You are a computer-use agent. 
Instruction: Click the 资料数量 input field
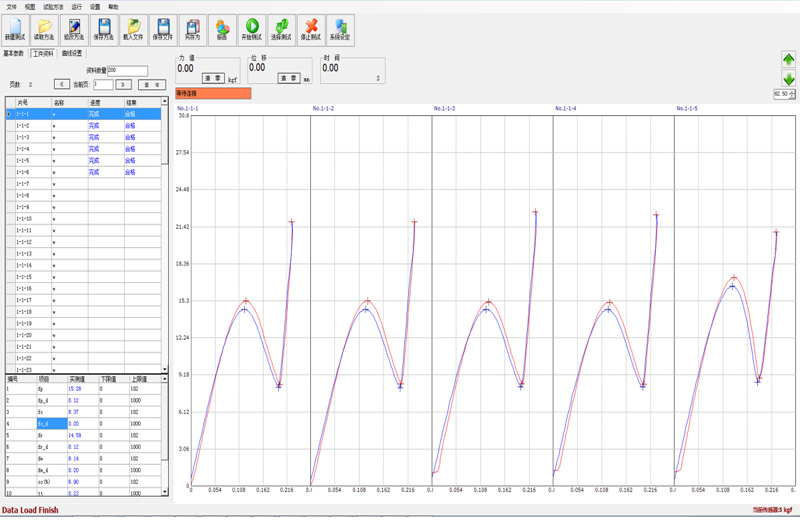coord(127,71)
